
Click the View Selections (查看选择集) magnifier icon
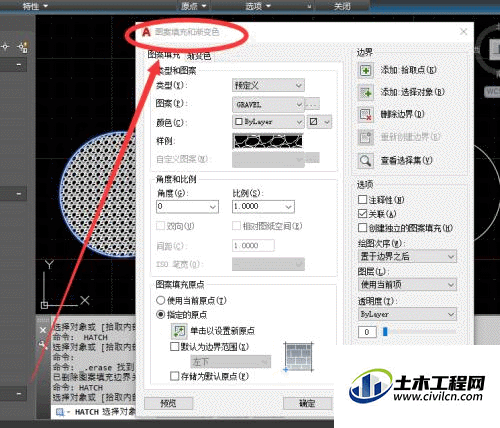[366, 161]
